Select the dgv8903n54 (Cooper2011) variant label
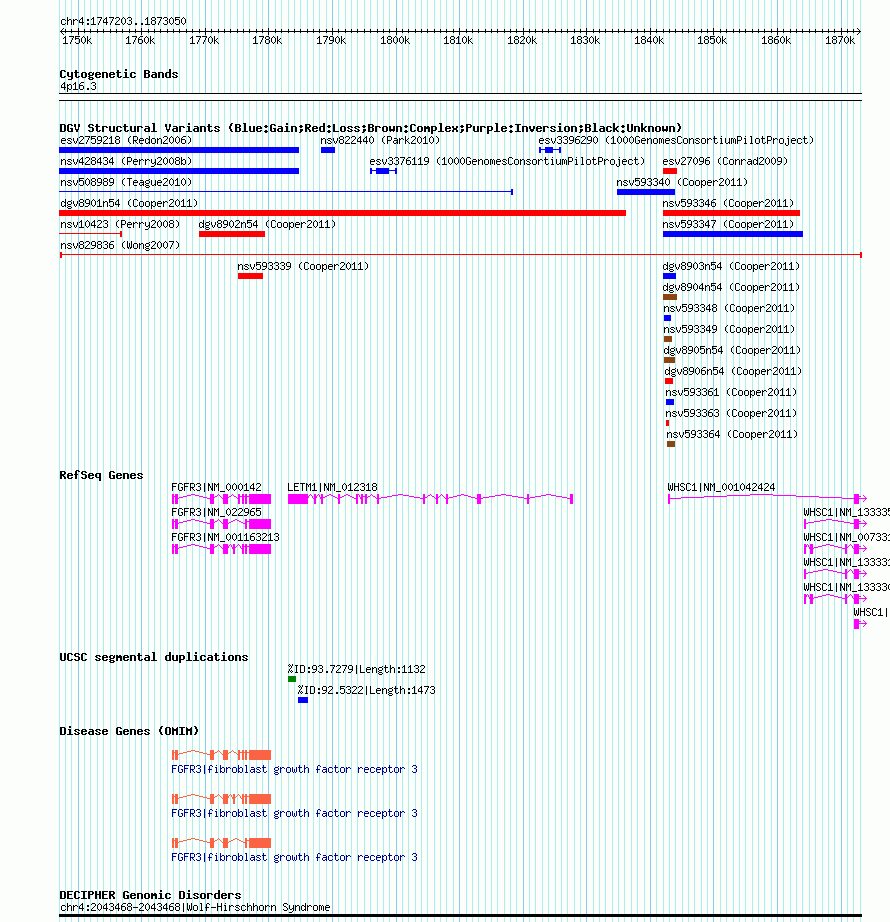 [x=731, y=266]
